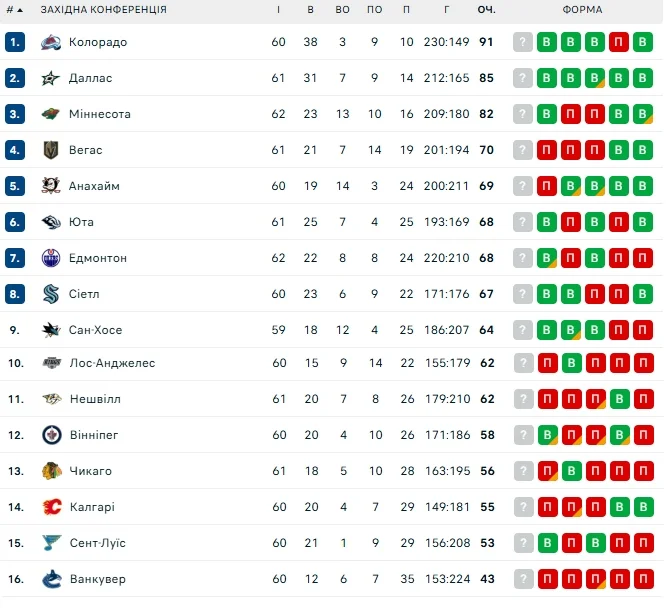Open the Ванкувер team link
The image size is (666, 609).
pos(97,579)
